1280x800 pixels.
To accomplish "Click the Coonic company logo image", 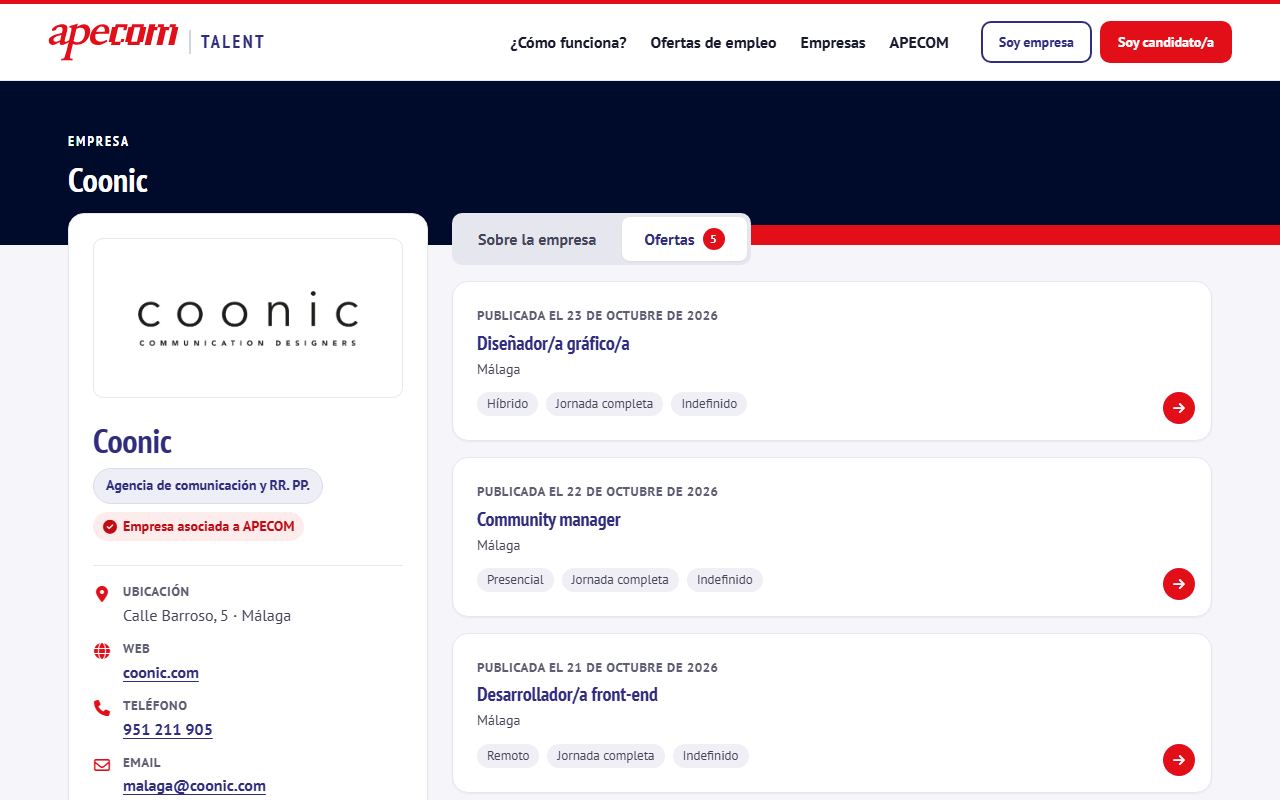I will (248, 318).
